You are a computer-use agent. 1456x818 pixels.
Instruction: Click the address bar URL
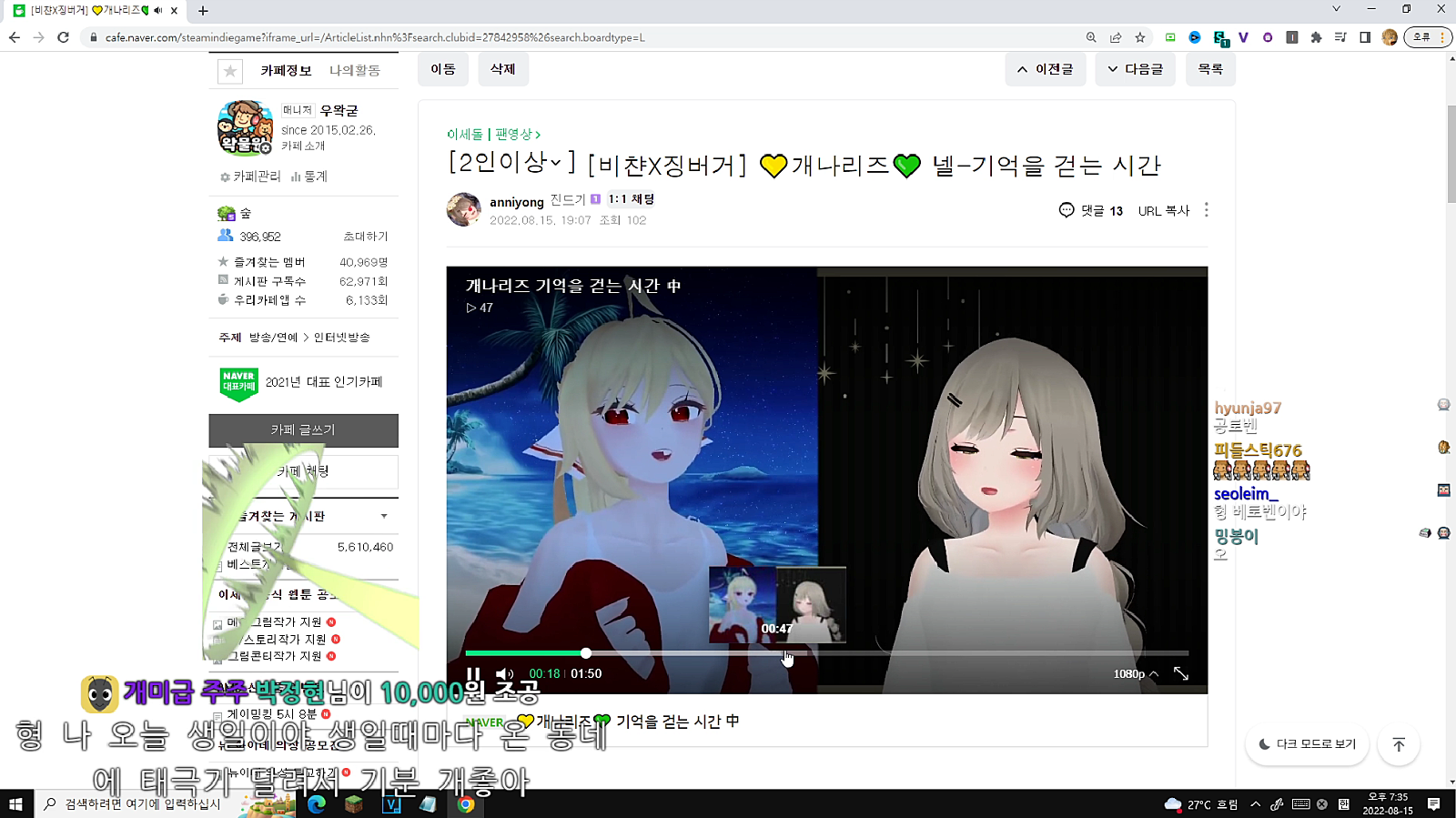pyautogui.click(x=375, y=37)
